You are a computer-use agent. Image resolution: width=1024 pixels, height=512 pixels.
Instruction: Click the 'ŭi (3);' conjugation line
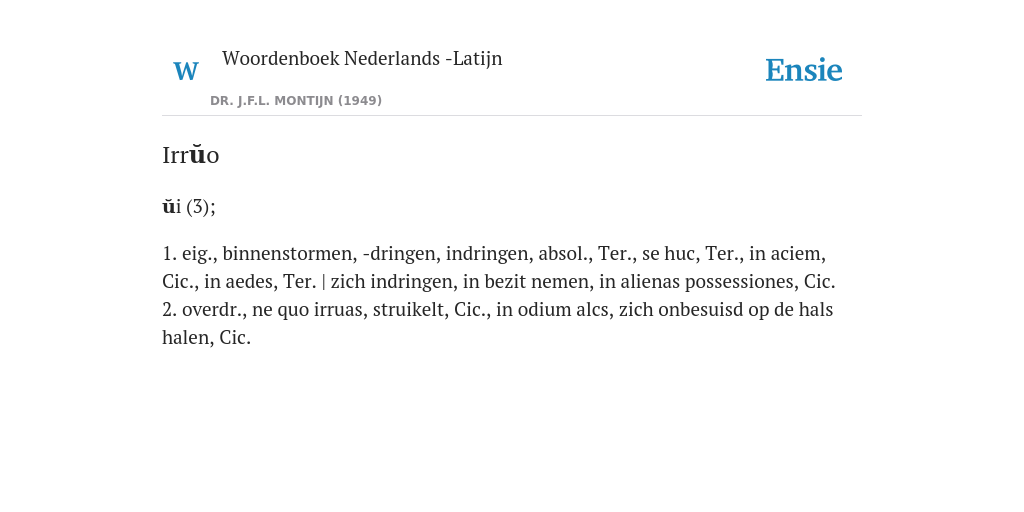coord(189,206)
